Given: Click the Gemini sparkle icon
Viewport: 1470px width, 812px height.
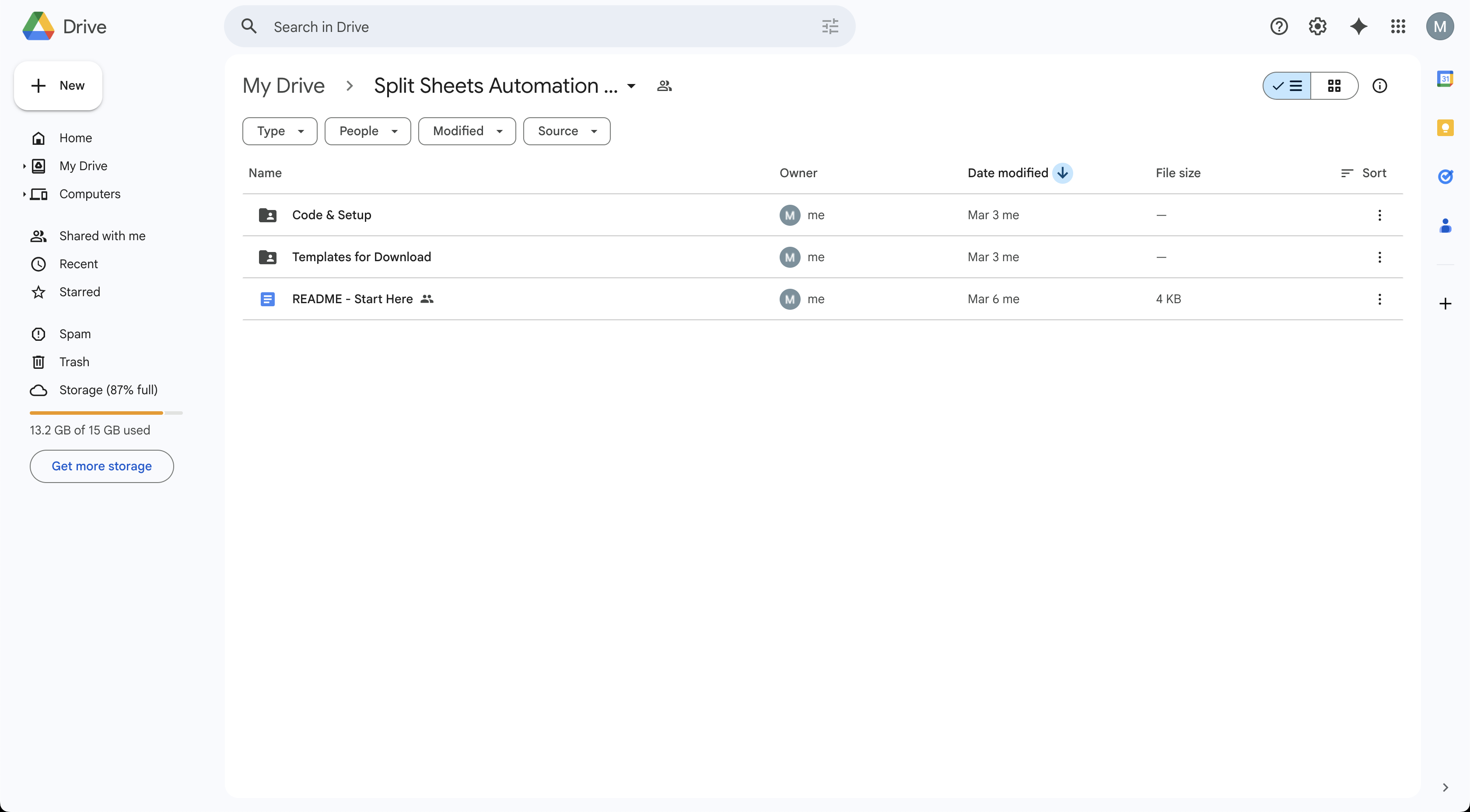Looking at the screenshot, I should (1358, 26).
